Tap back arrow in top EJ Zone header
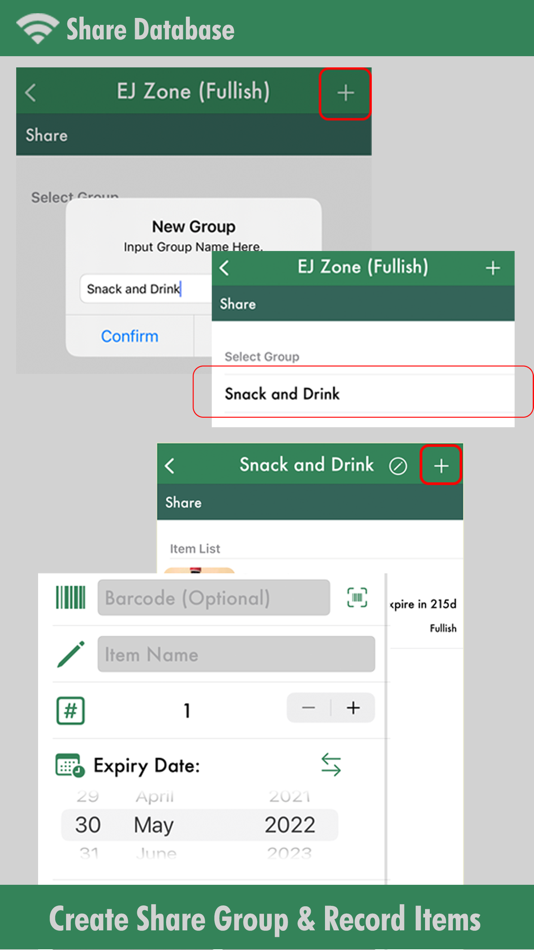Viewport: 534px width, 950px height. pos(31,93)
